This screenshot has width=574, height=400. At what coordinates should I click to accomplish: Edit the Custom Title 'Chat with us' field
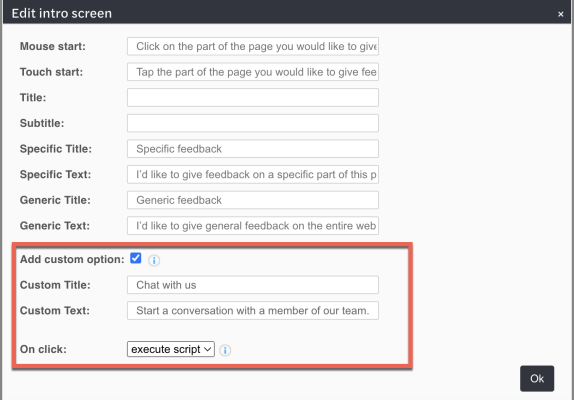coord(253,285)
